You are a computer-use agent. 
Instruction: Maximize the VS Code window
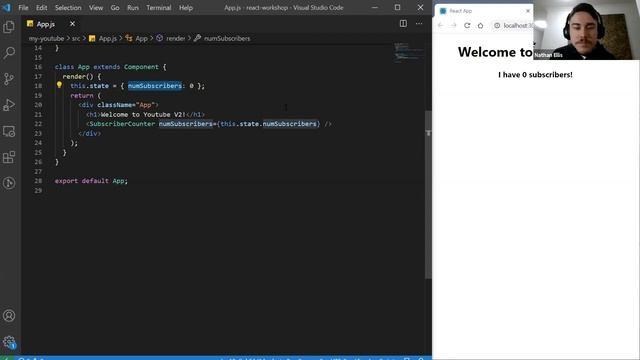(397, 7)
